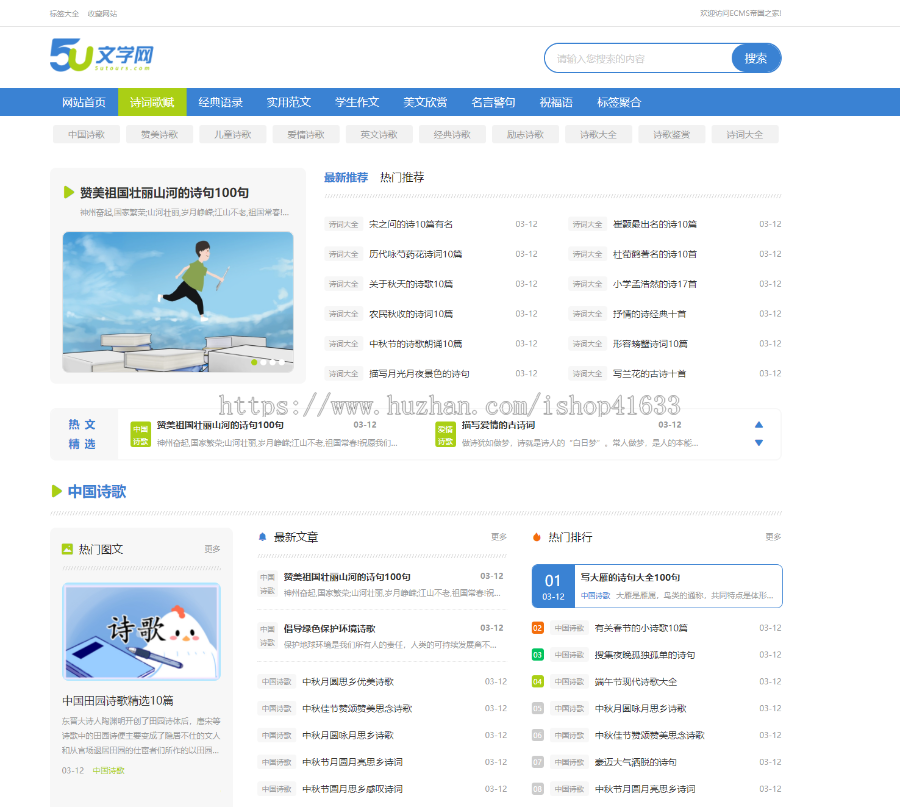The height and width of the screenshot is (807, 900).
Task: Click the green 爱情诗歌 badge in hot picks
Action: [445, 435]
